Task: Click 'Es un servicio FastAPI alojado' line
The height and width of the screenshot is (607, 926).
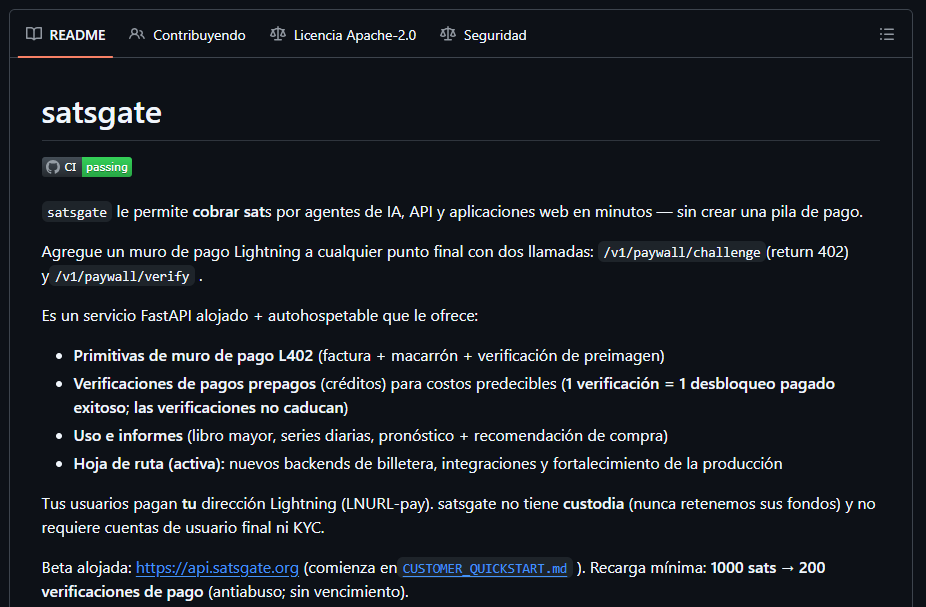Action: [260, 316]
